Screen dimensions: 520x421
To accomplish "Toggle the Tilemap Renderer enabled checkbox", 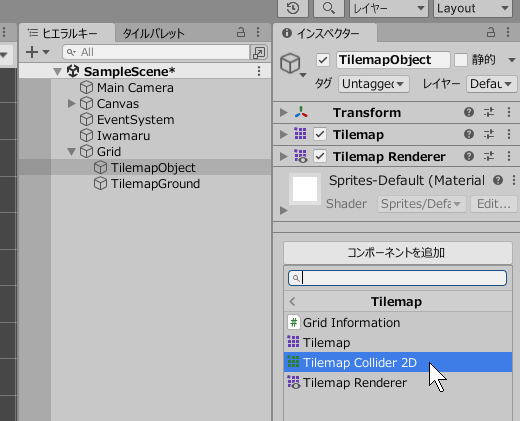I will coord(320,156).
